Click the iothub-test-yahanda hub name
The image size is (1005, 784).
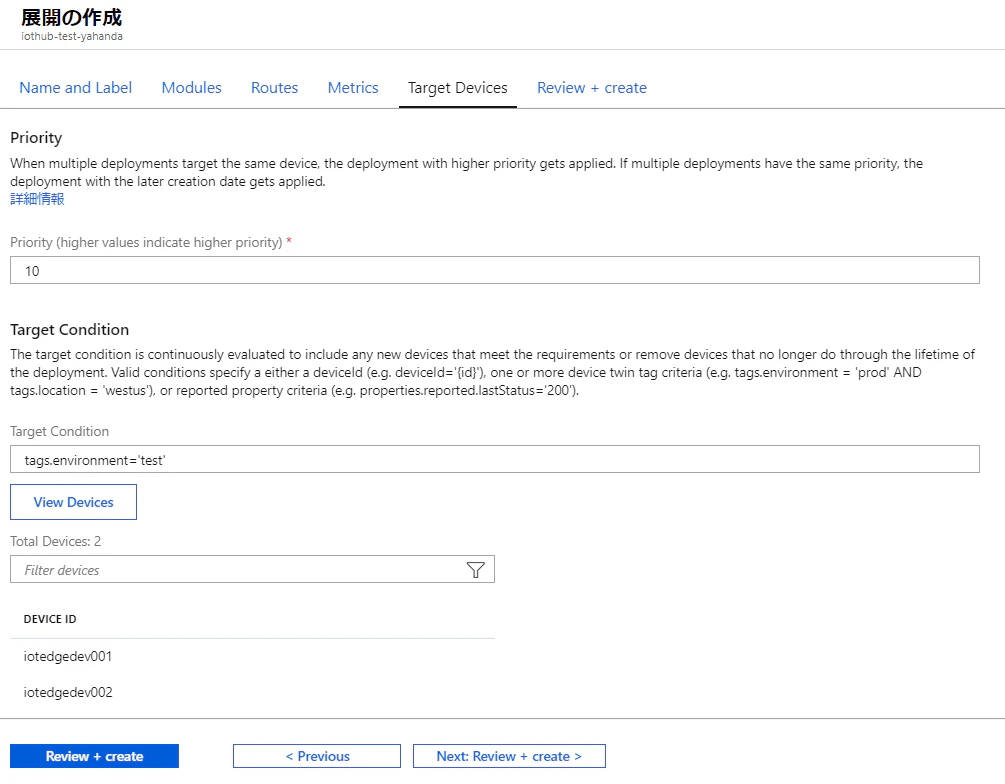(x=72, y=37)
